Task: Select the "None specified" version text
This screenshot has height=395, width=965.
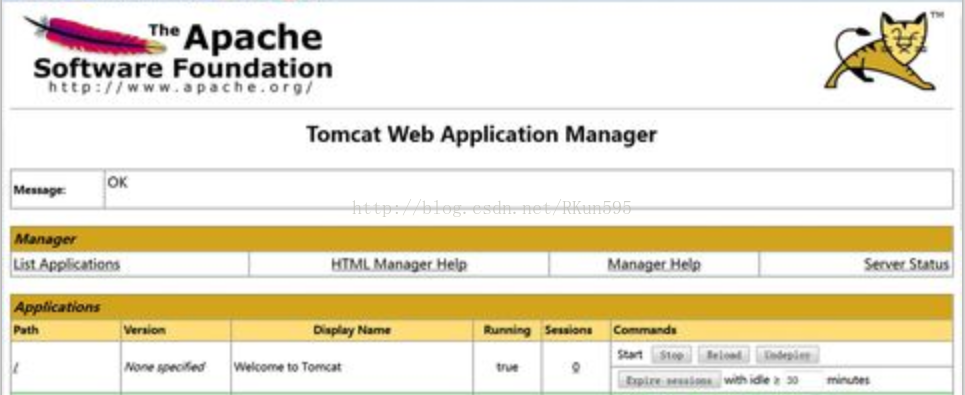Action: coord(164,367)
